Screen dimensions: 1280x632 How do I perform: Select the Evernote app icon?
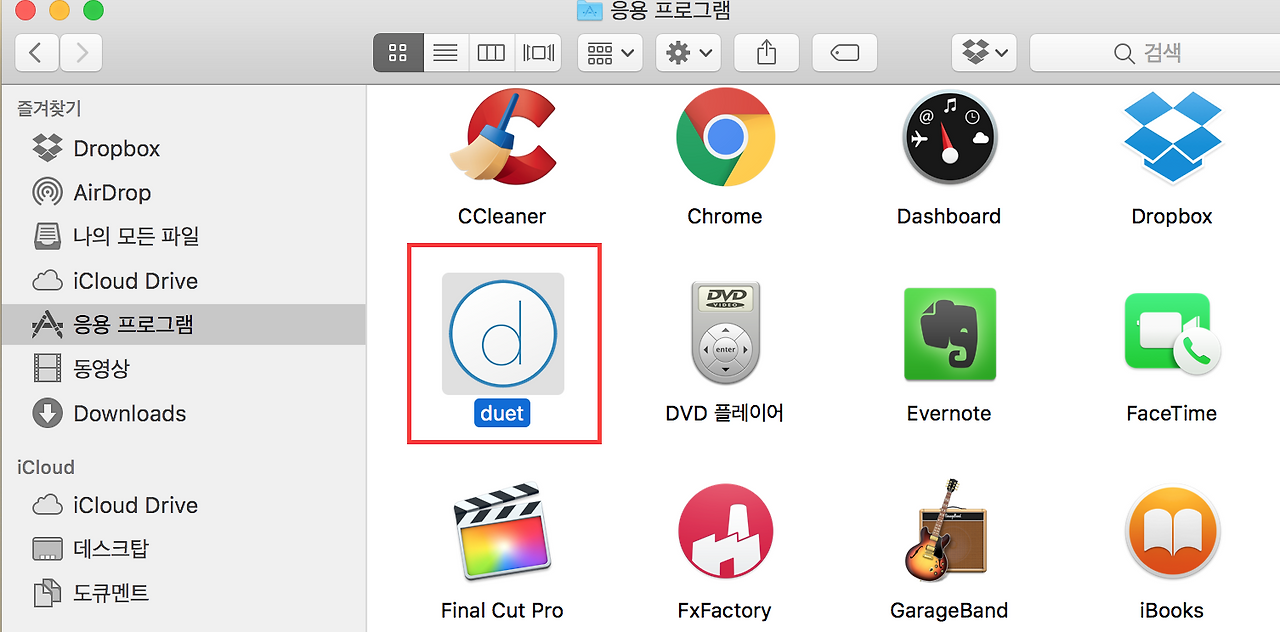point(949,334)
